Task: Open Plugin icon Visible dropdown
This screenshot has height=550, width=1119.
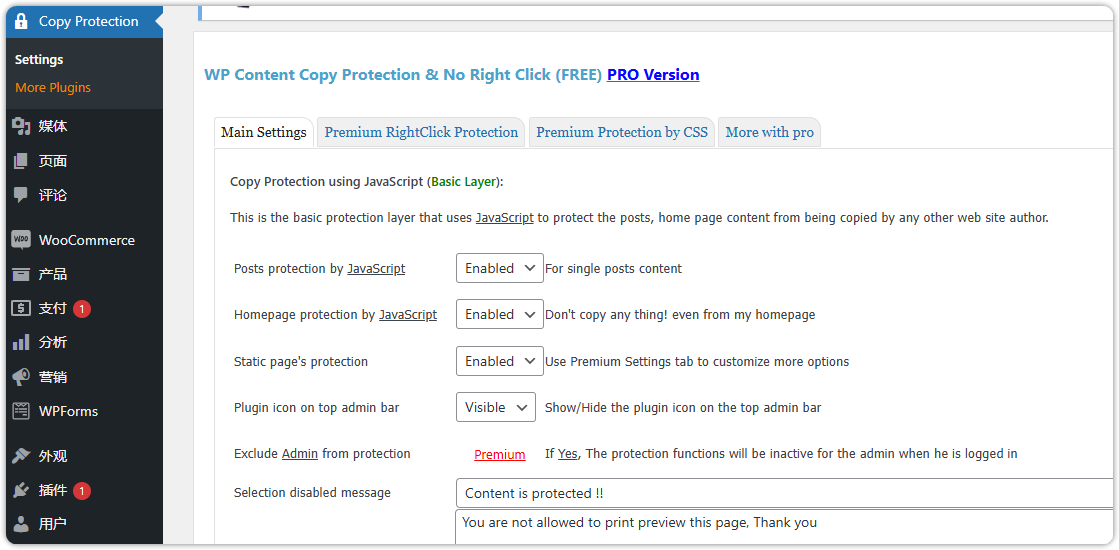Action: point(495,407)
